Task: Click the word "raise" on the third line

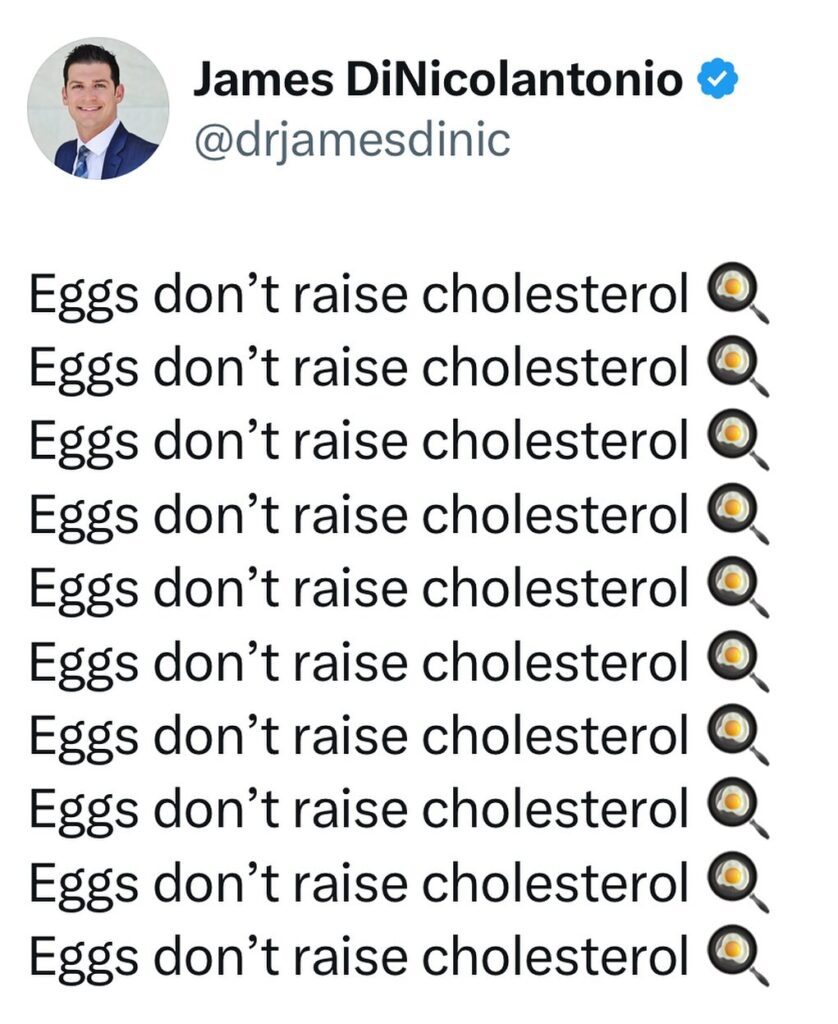Action: (x=351, y=441)
